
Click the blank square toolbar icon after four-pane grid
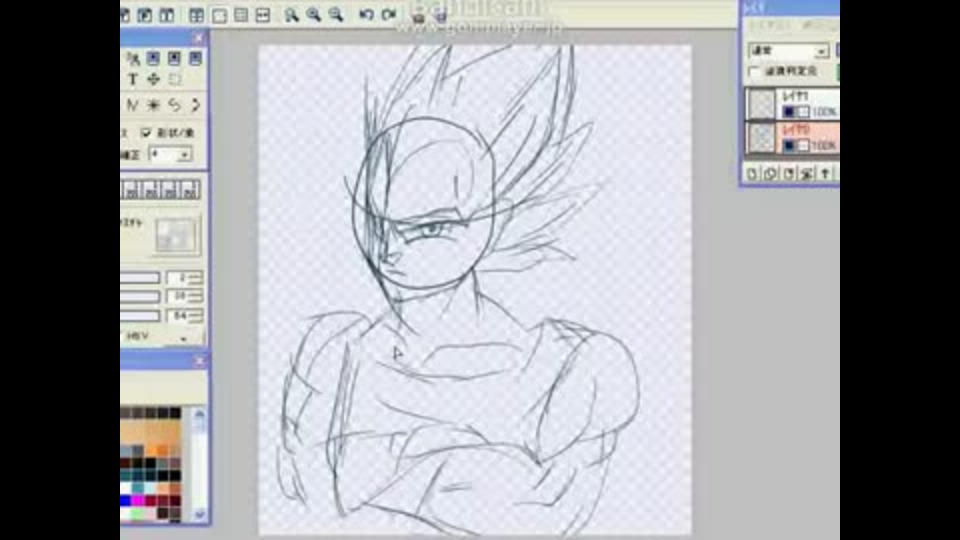219,15
